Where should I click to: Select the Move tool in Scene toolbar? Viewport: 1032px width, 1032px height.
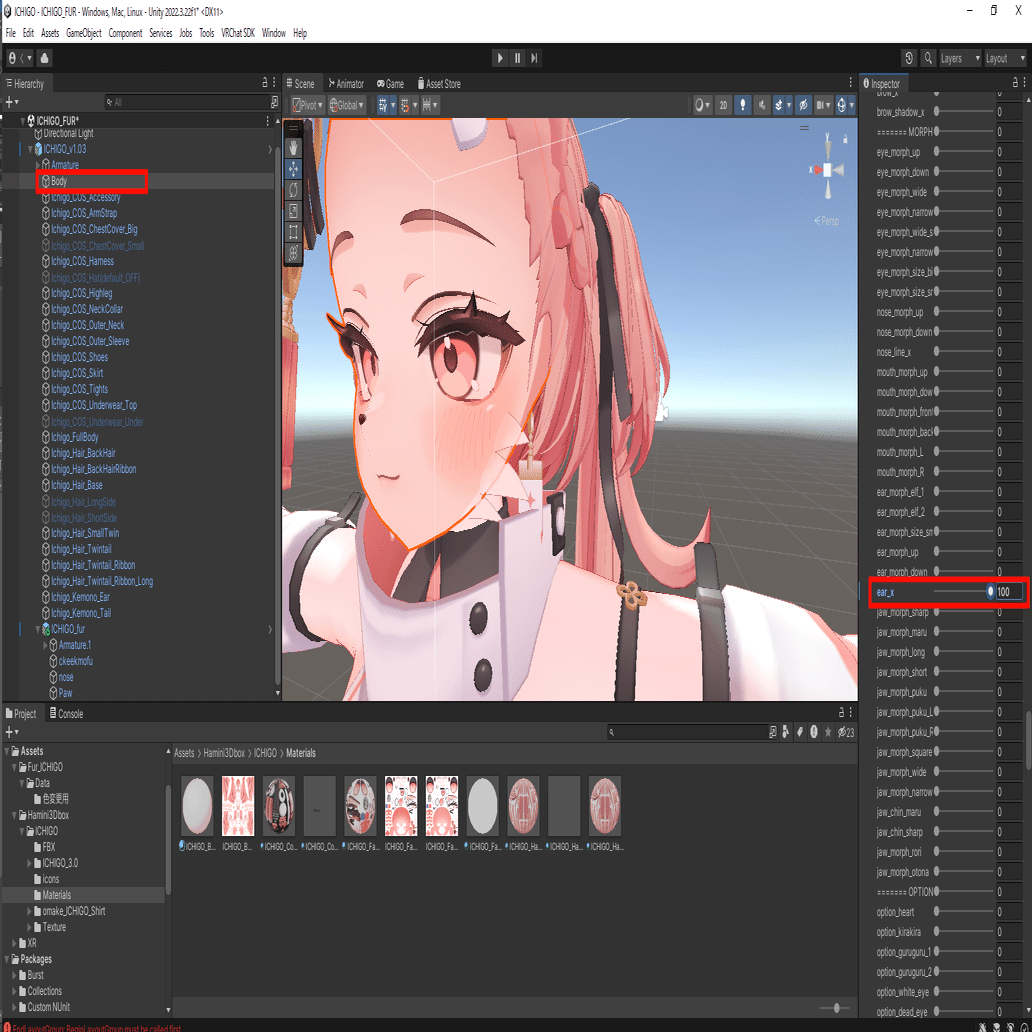293,169
